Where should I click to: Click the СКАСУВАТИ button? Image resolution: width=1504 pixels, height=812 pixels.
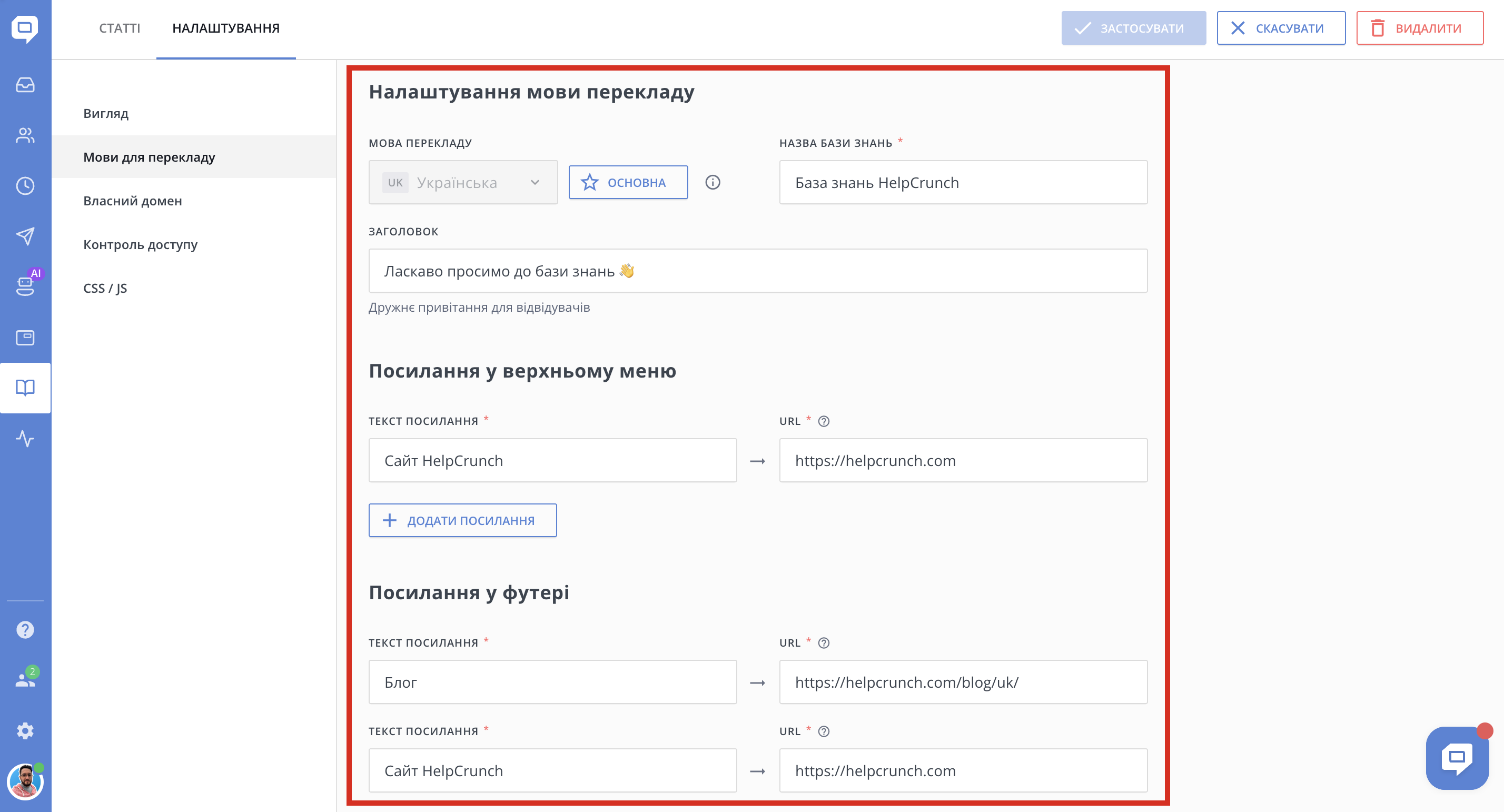[1280, 28]
